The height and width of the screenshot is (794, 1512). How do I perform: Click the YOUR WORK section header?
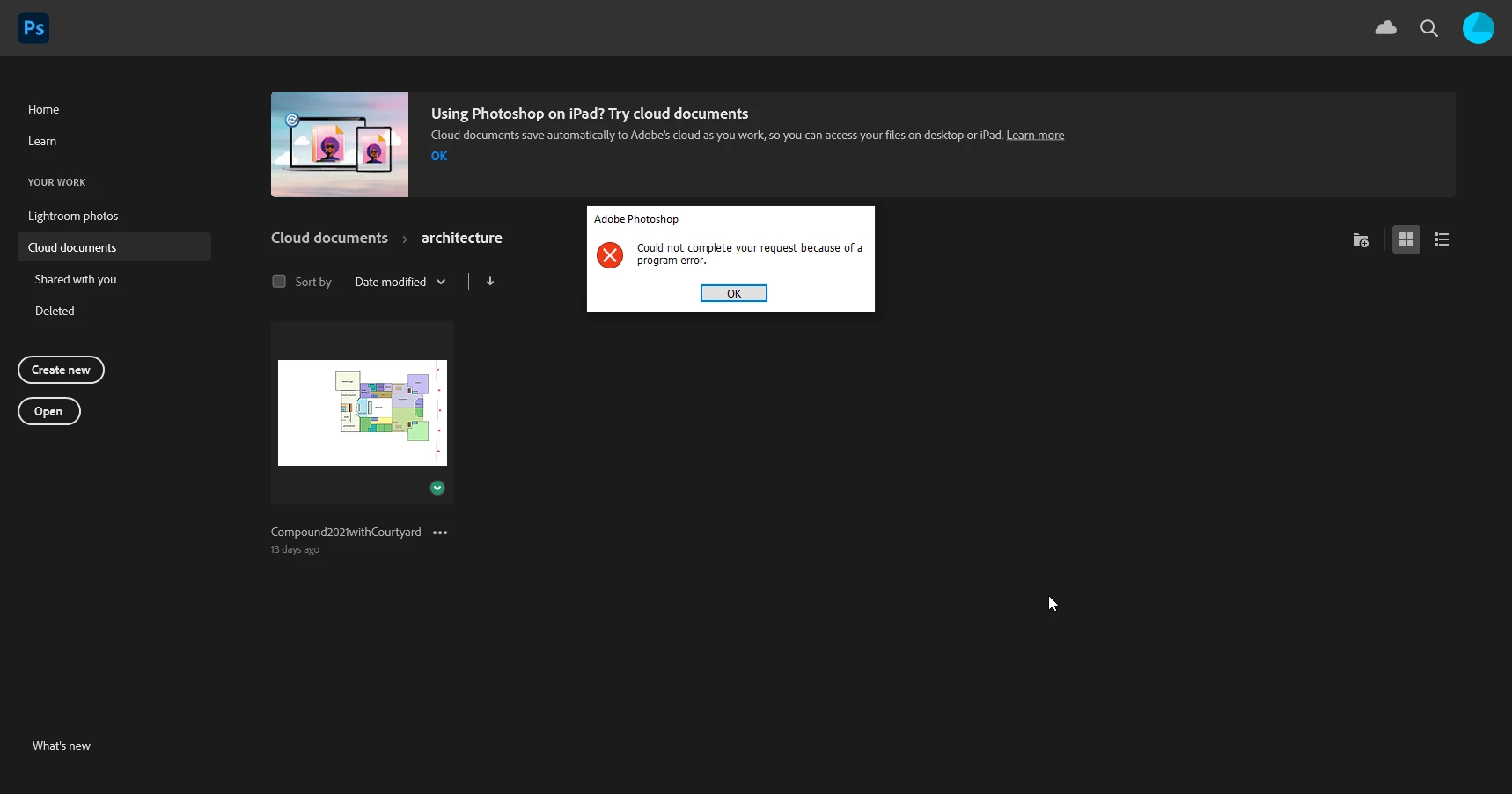56,182
